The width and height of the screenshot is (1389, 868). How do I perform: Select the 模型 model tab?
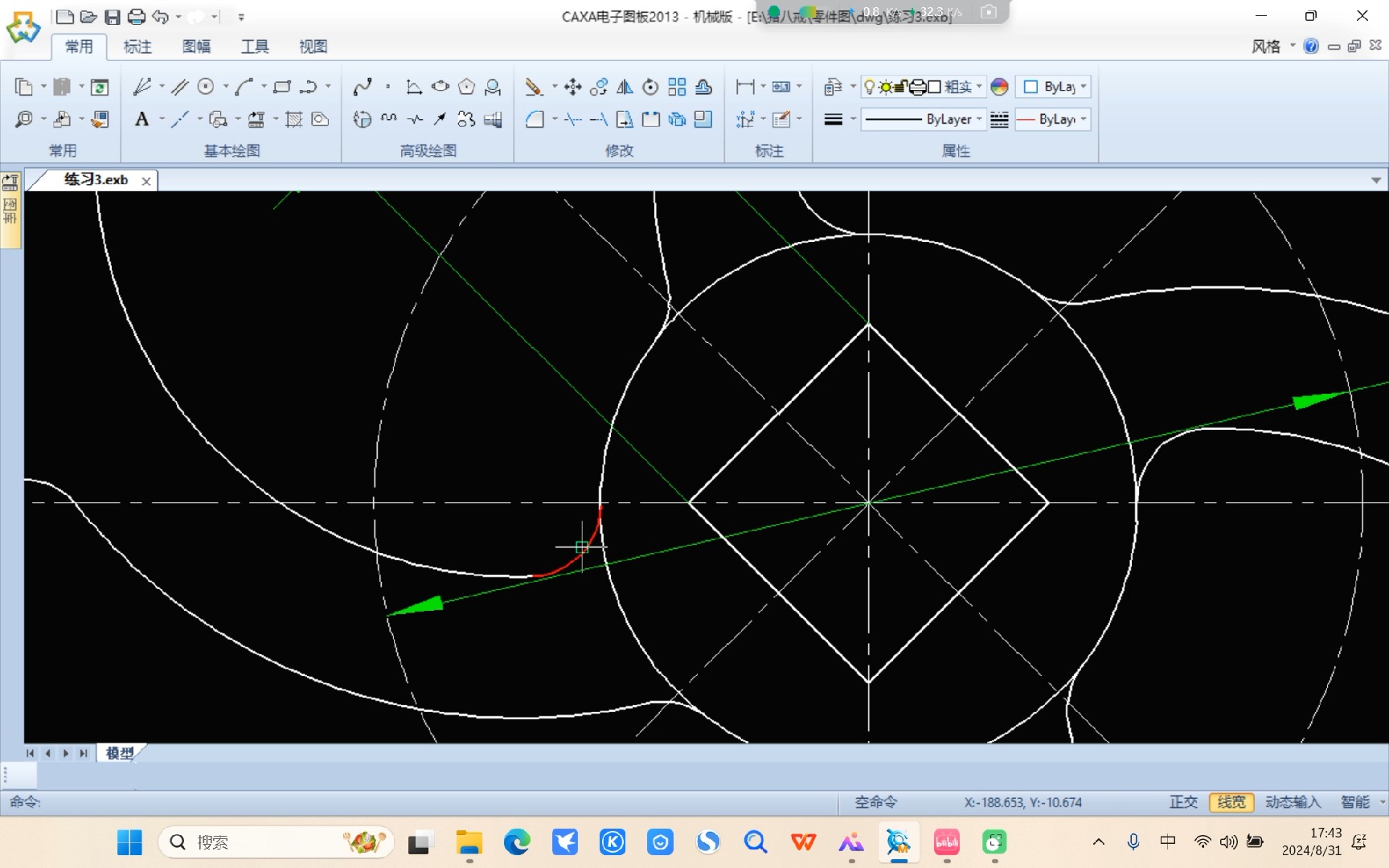(x=120, y=753)
